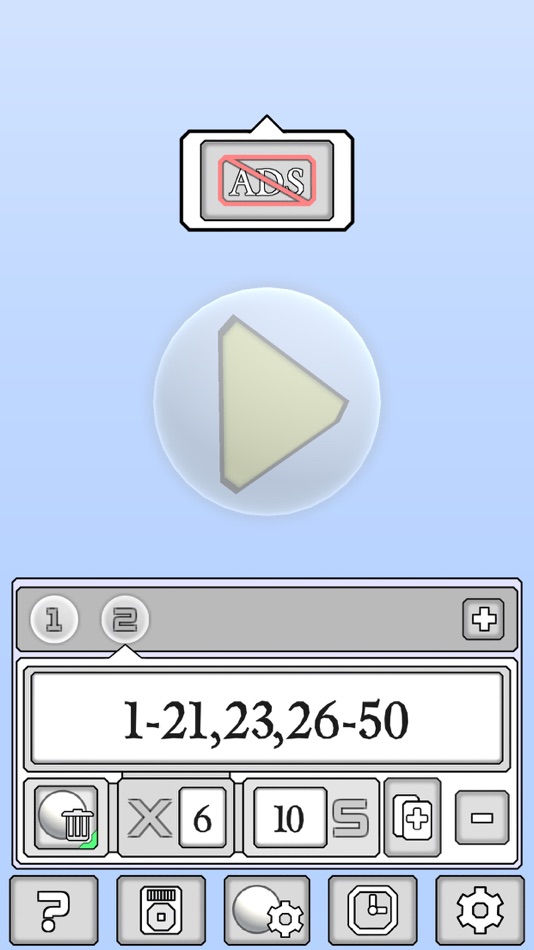Add a new set with the plus icon

(x=483, y=619)
